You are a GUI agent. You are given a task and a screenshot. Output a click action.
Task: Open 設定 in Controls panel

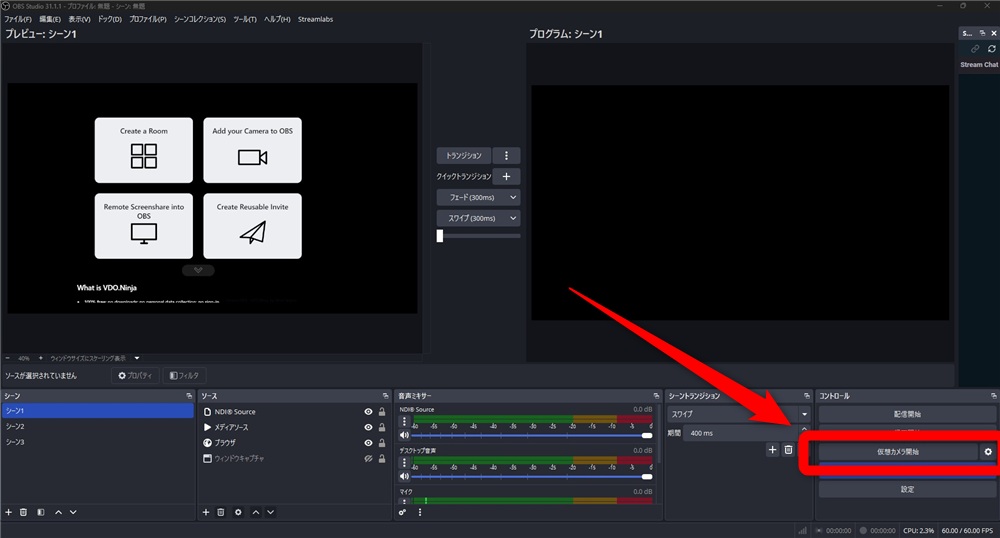907,490
